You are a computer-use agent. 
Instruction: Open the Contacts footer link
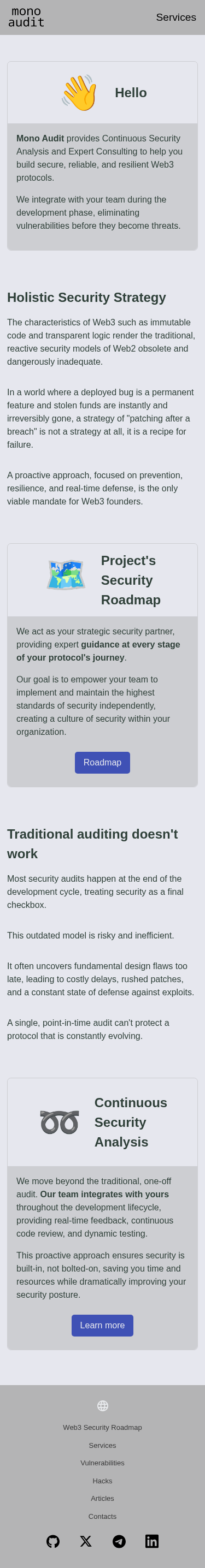click(x=103, y=1516)
